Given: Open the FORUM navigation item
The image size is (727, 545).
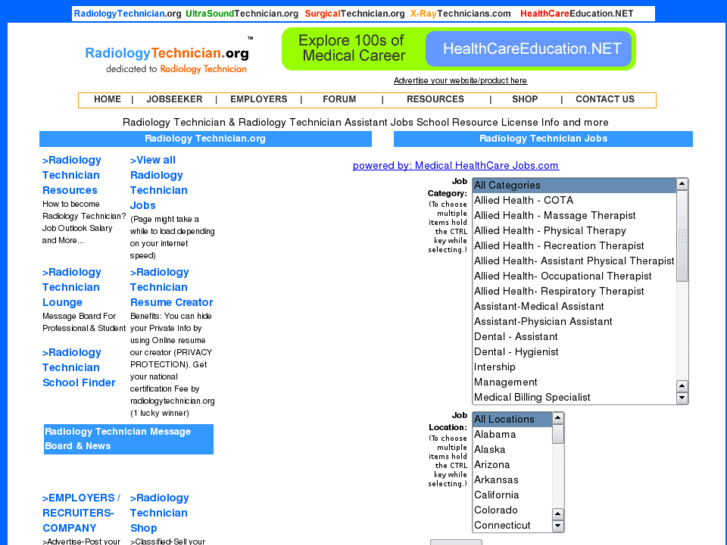Looking at the screenshot, I should tap(339, 99).
